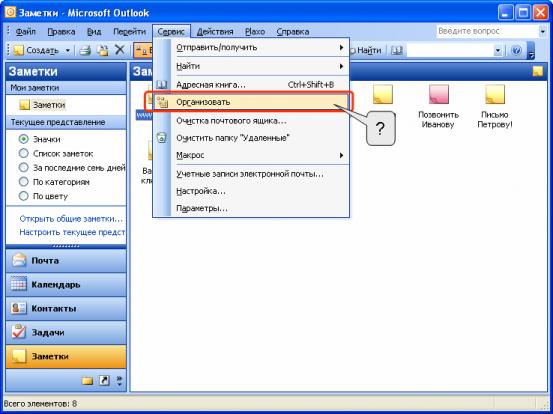Switch to Календарь navigation pane
This screenshot has height=414, width=553.
click(x=66, y=285)
